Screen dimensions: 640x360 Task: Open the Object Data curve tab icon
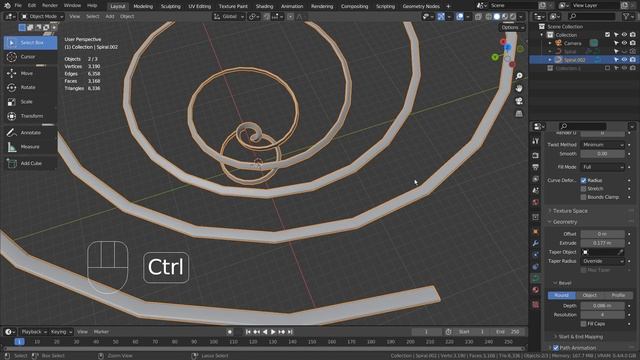coord(536,278)
